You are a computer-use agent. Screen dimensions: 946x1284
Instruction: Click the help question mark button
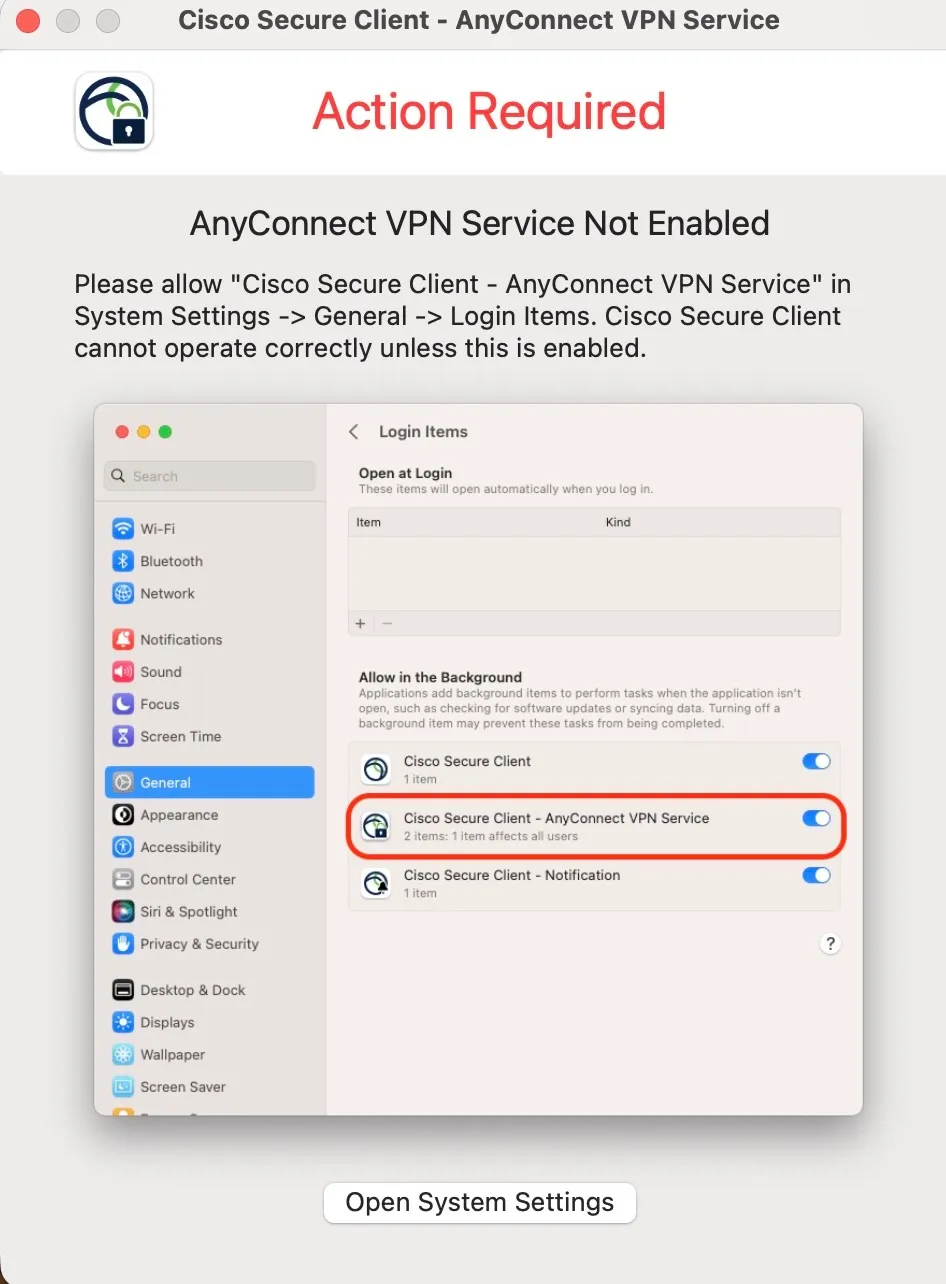coord(829,943)
